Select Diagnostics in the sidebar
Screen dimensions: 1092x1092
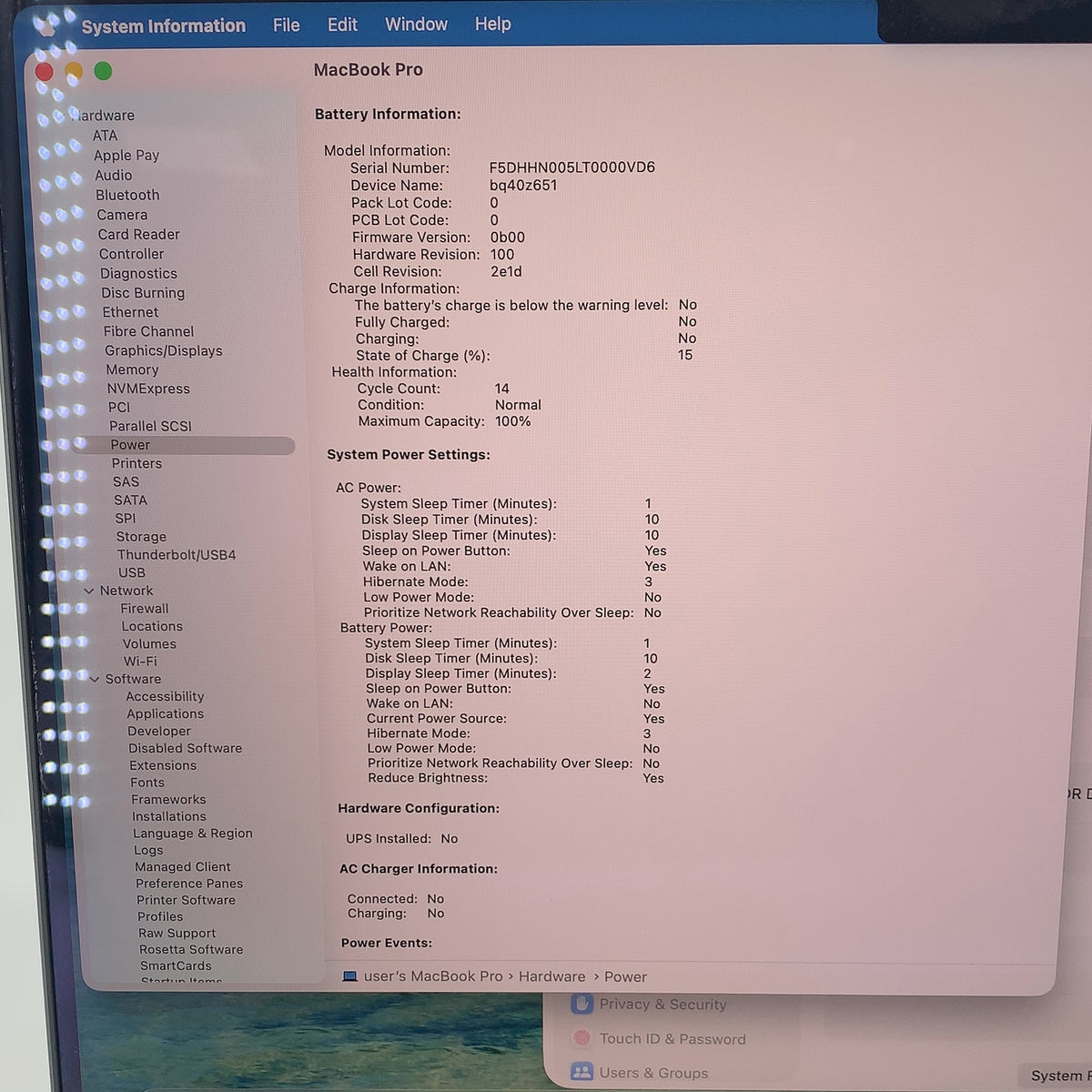tap(139, 274)
